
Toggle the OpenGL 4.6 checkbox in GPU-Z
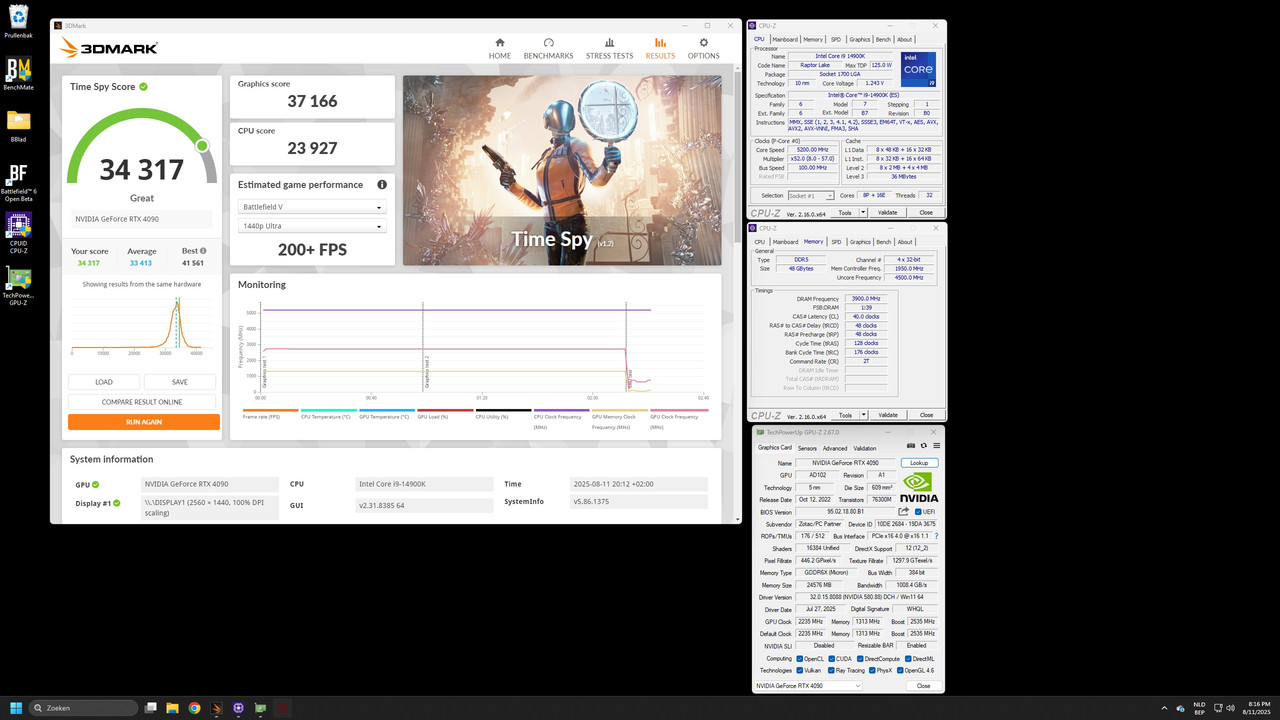point(901,670)
